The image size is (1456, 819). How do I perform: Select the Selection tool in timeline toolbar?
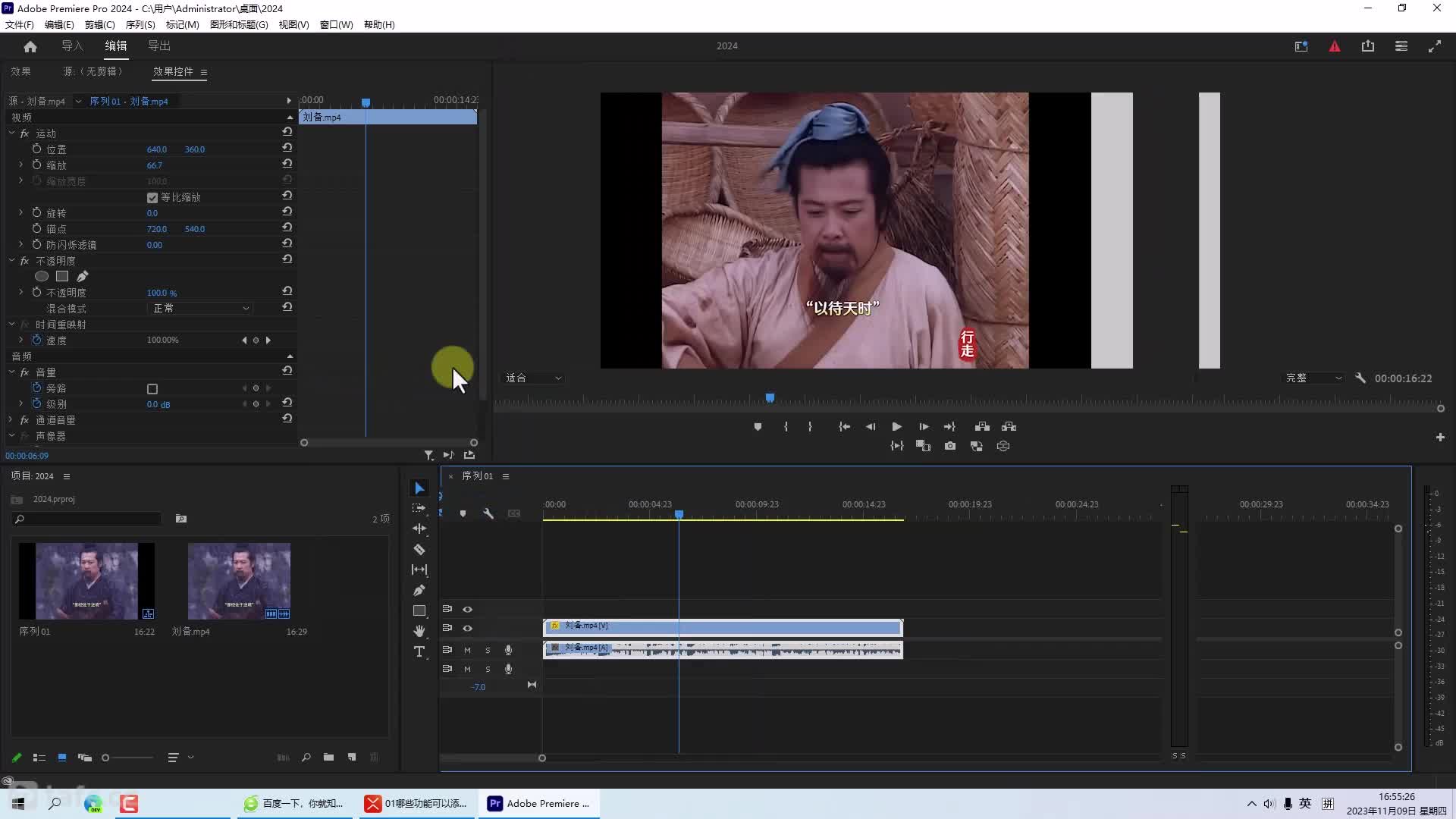(419, 488)
